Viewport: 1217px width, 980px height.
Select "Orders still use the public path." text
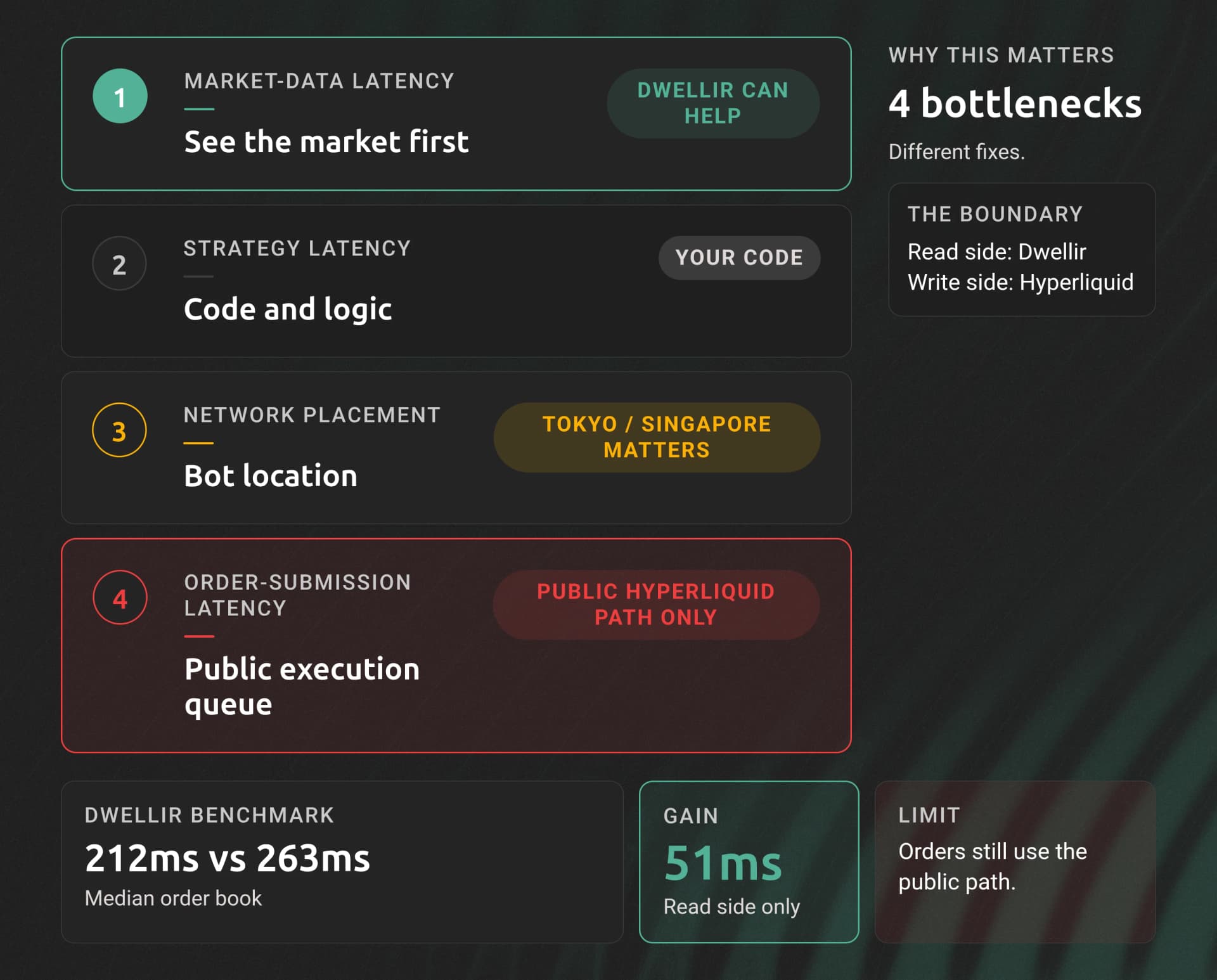click(993, 867)
